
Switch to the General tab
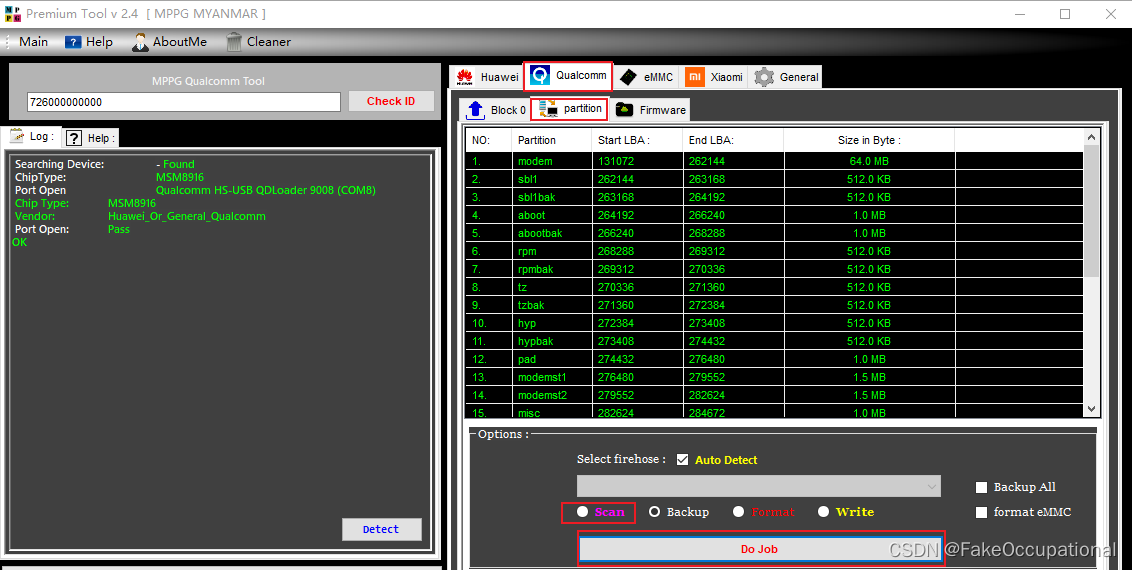coord(786,77)
